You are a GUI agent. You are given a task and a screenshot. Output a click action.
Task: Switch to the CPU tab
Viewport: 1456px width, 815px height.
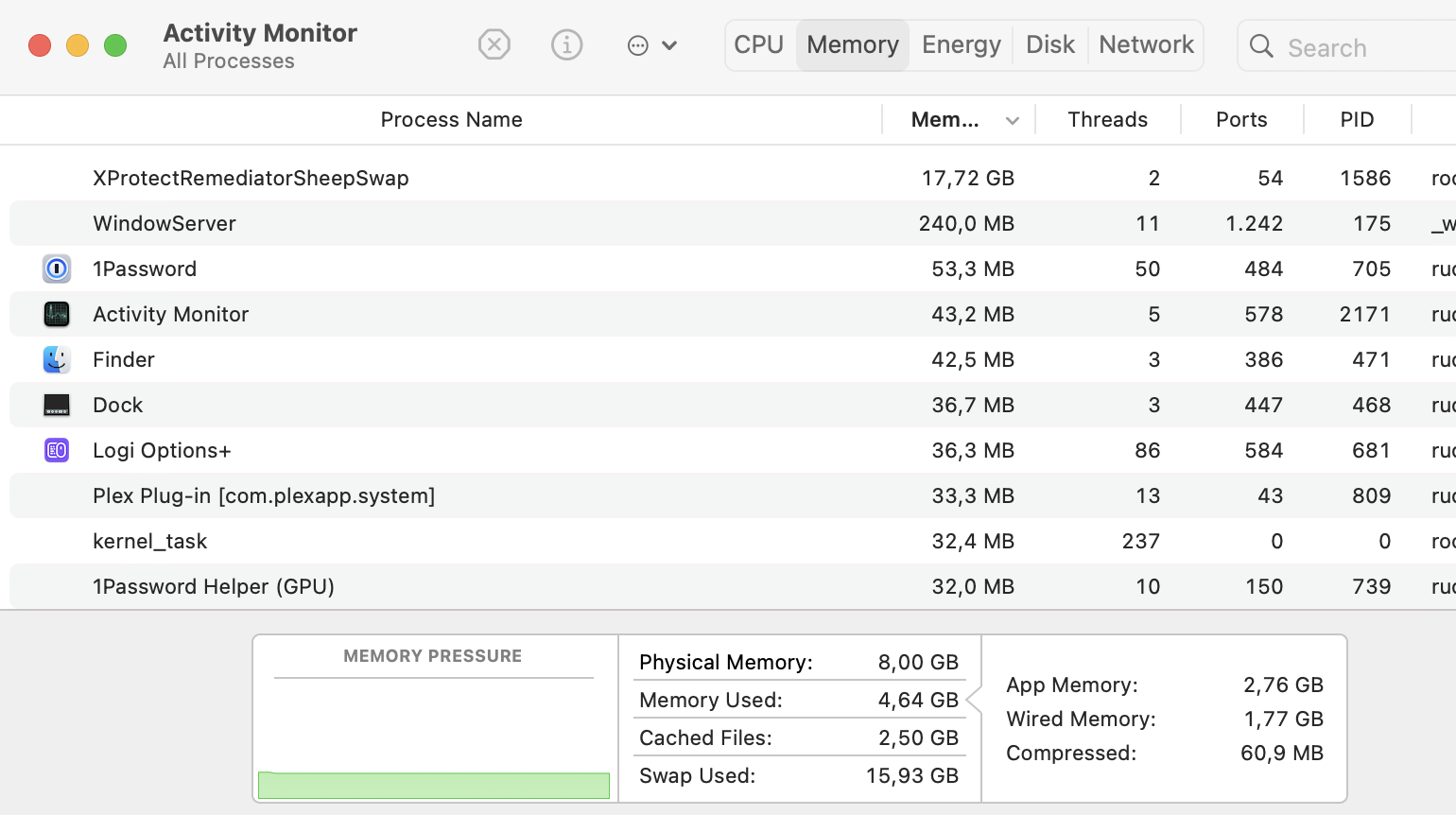(x=759, y=44)
